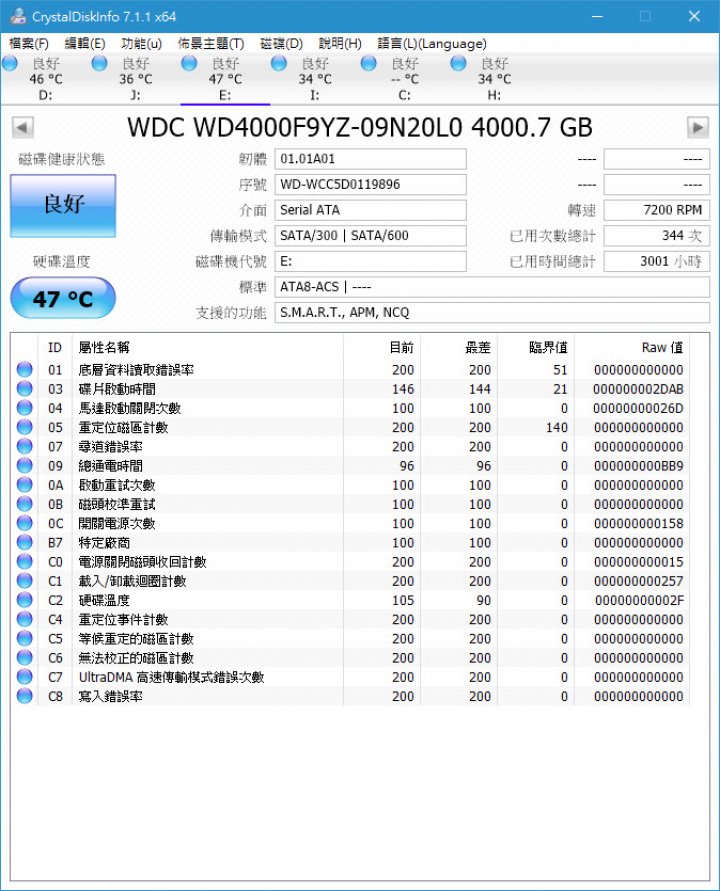Click the serial number field WD-WCC5D0119896
720x891 pixels.
tap(371, 185)
